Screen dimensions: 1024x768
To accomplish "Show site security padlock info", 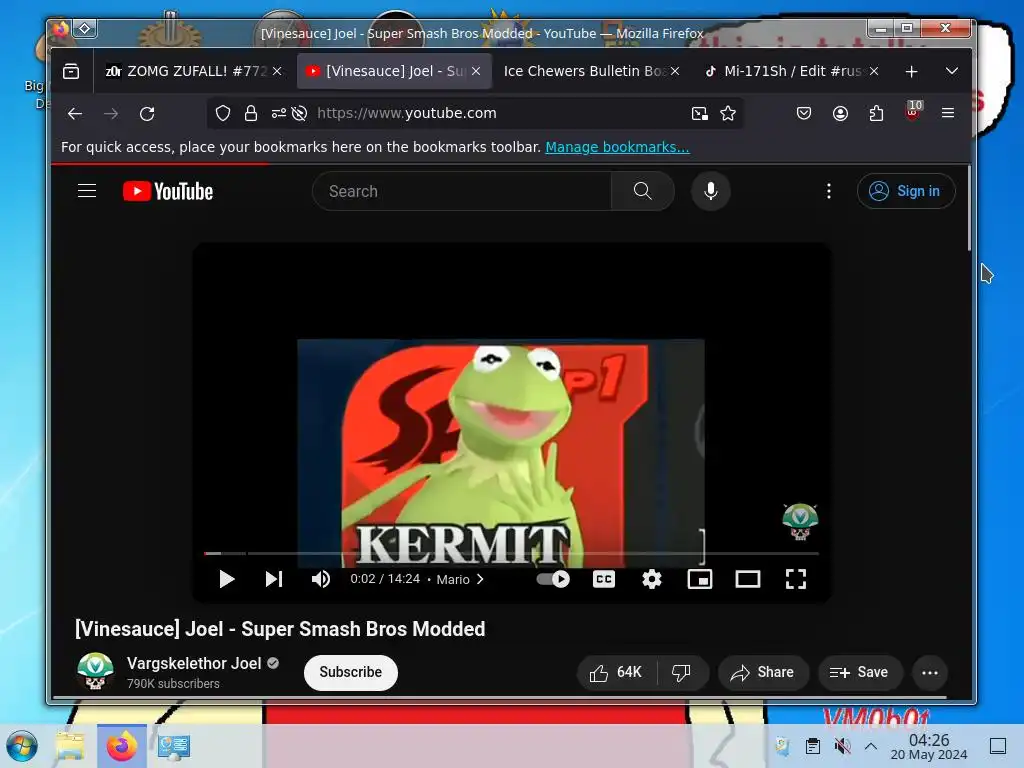I will click(251, 114).
